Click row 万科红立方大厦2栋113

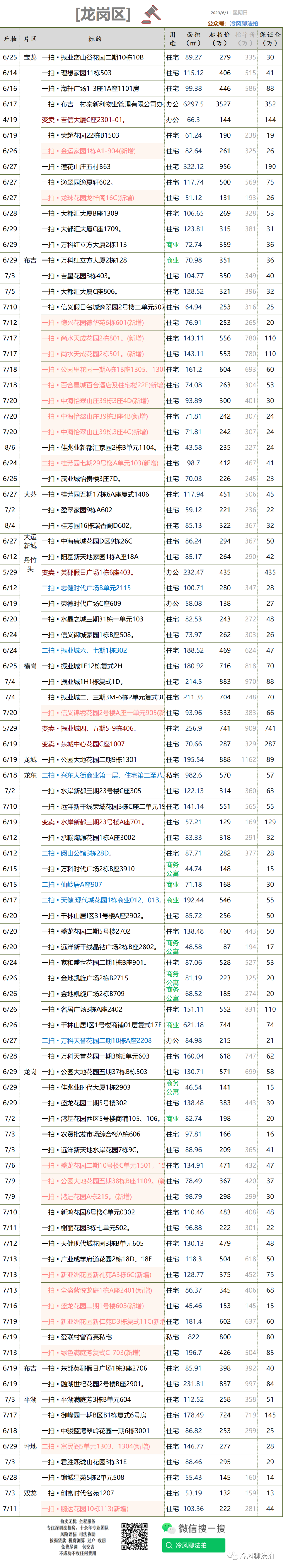pos(141,245)
